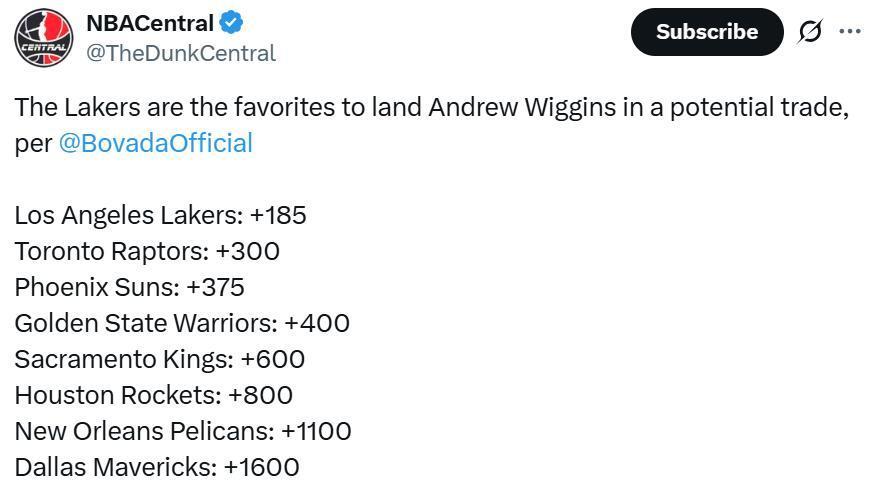
Task: Visit the @TheDunkCentral handle
Action: click(x=181, y=54)
